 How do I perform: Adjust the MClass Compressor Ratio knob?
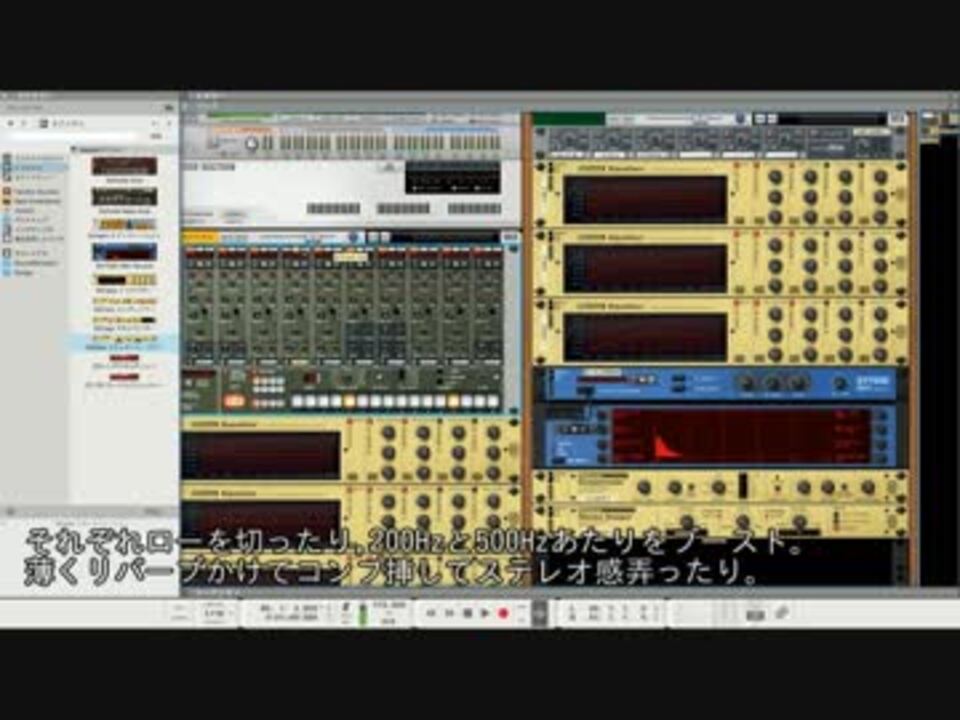719,487
